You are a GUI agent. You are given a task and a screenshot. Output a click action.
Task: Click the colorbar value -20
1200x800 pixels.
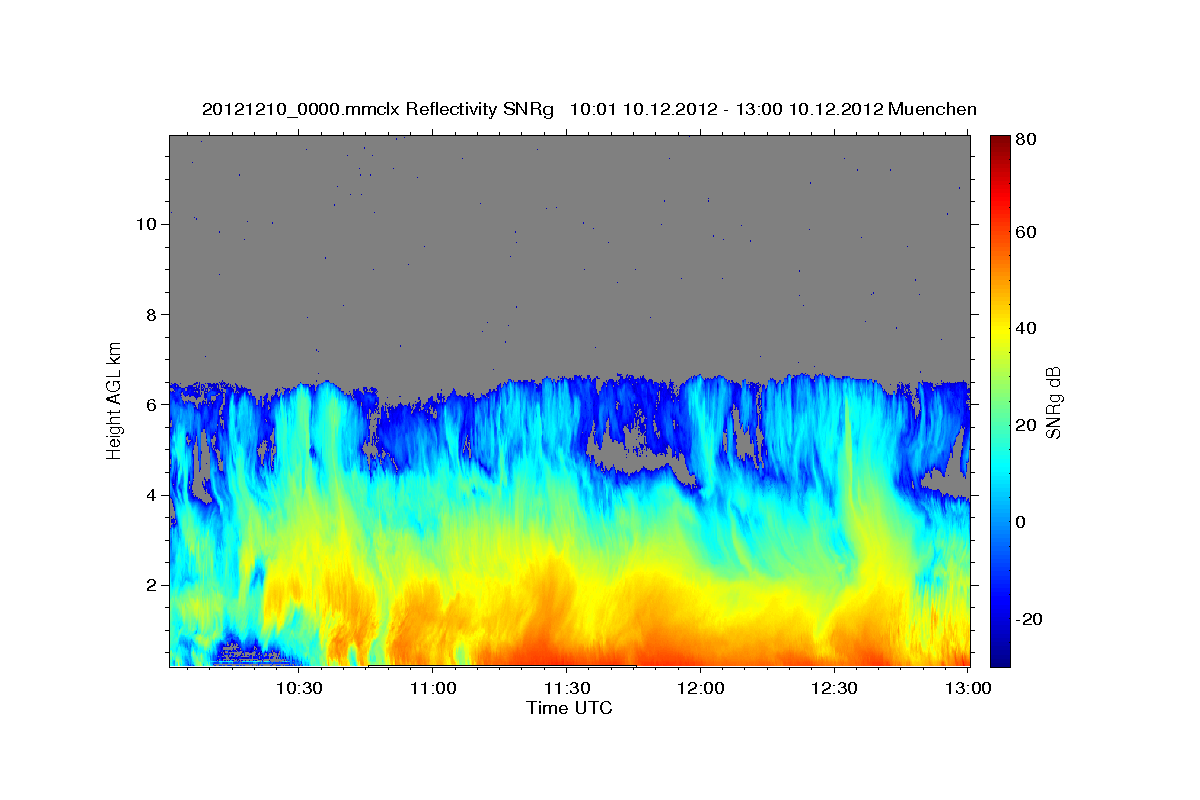(x=1029, y=619)
